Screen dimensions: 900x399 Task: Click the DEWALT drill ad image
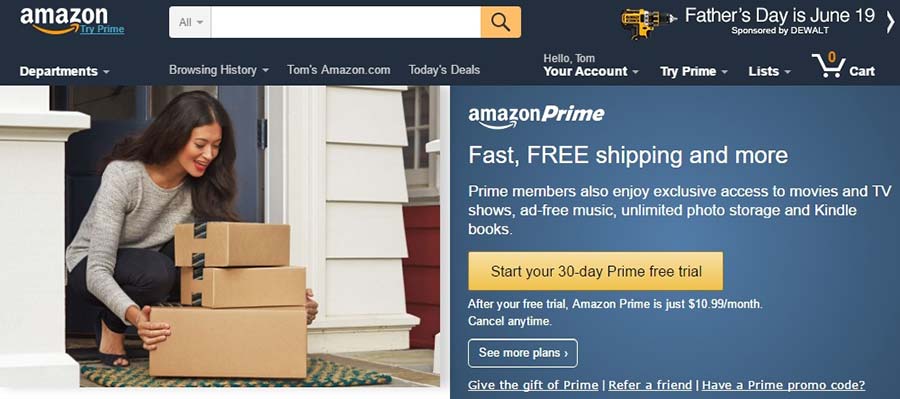(648, 23)
